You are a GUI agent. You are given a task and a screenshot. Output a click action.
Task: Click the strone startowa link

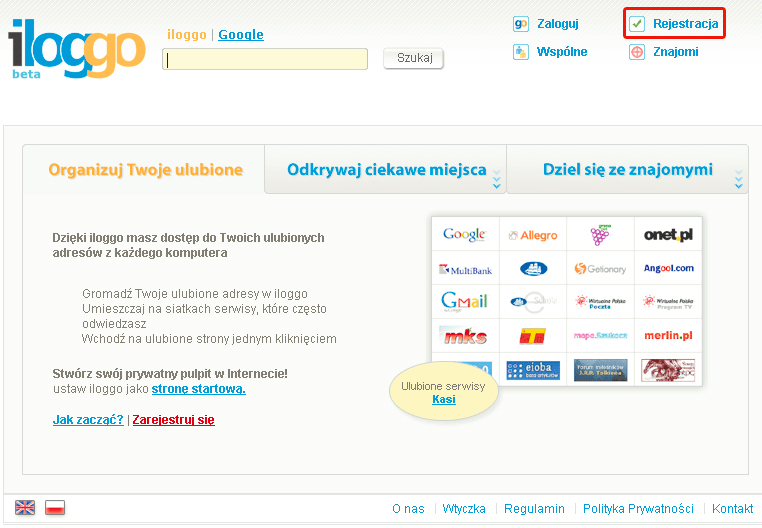[x=198, y=389]
